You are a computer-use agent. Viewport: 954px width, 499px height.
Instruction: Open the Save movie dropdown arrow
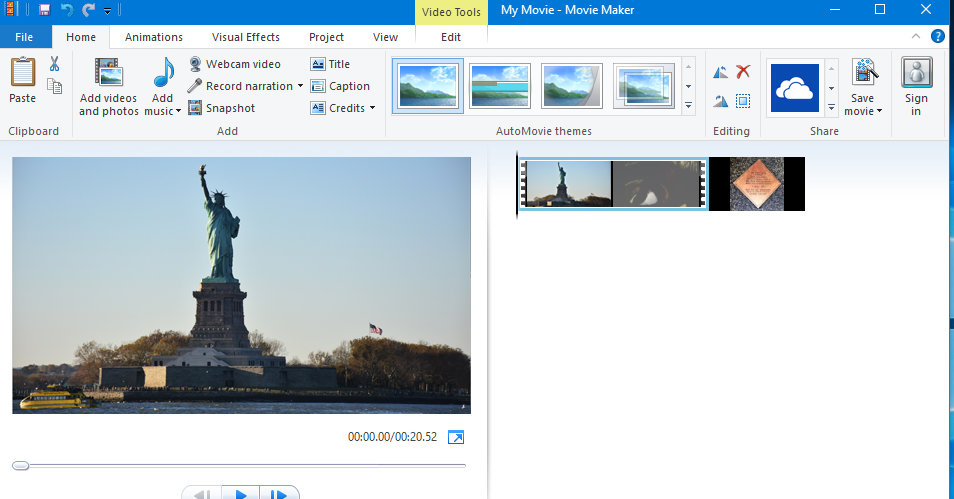[x=879, y=111]
